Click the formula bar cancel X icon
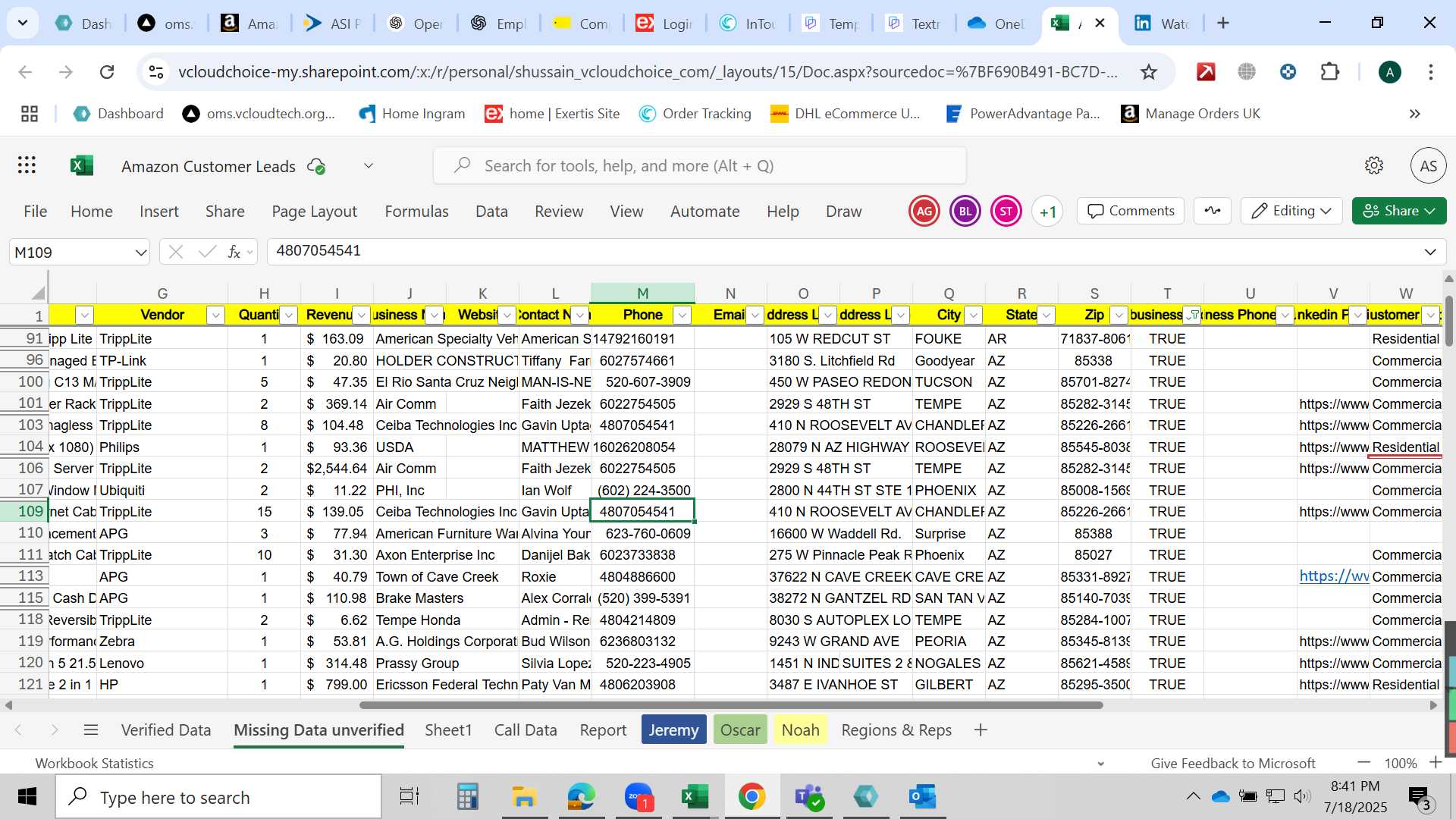This screenshot has width=1456, height=819. click(x=176, y=252)
